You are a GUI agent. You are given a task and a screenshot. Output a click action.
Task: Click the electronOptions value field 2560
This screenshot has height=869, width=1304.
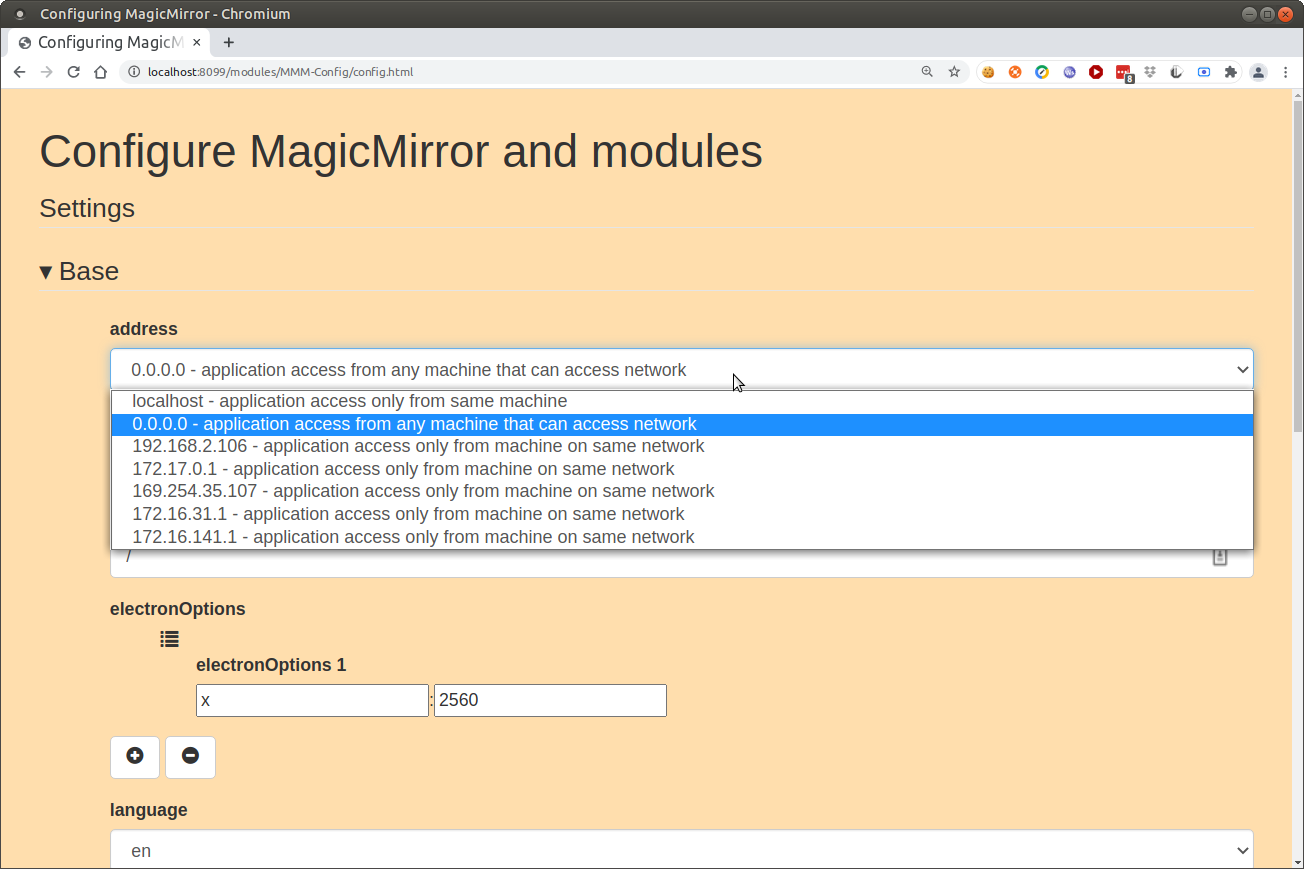click(x=550, y=700)
